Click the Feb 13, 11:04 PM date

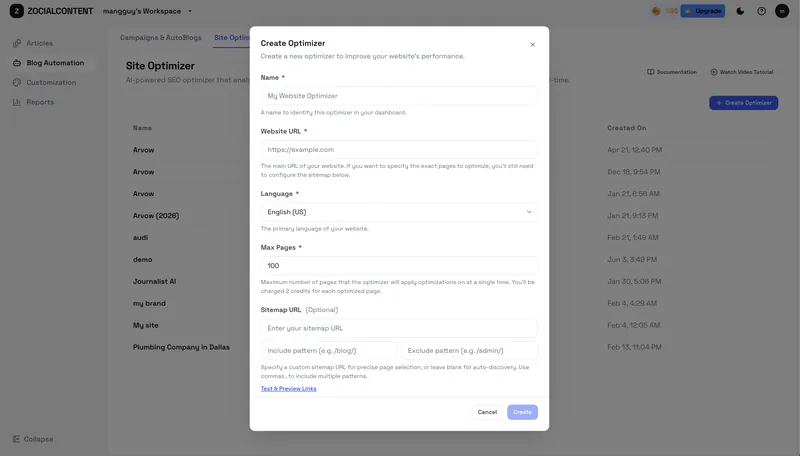tap(634, 347)
